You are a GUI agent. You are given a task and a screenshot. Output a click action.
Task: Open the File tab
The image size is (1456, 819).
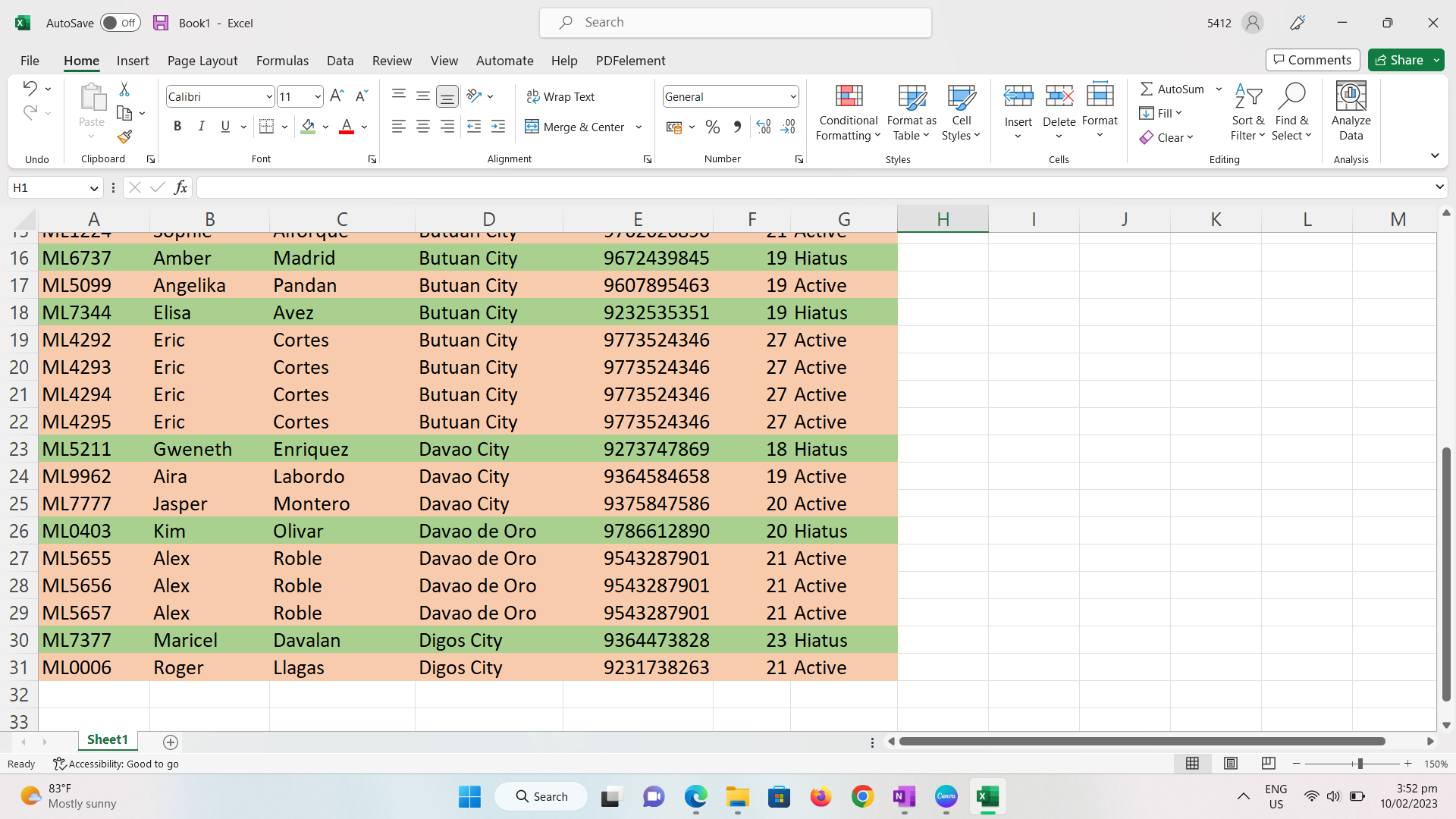pos(30,61)
